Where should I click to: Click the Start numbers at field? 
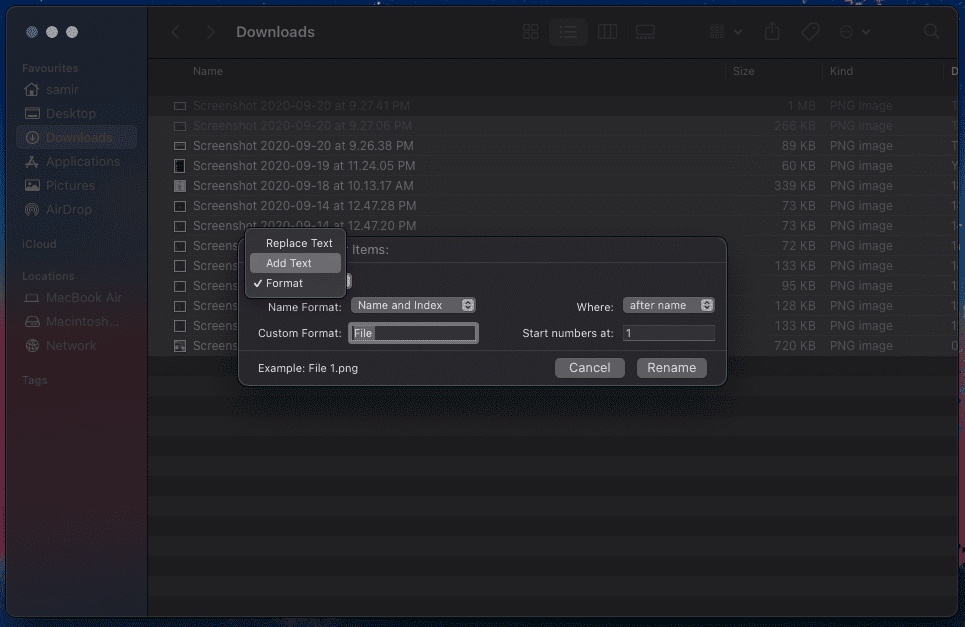(668, 333)
